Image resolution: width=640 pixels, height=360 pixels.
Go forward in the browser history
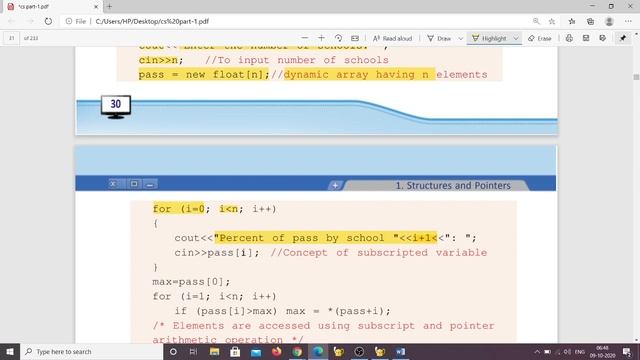pyautogui.click(x=30, y=21)
